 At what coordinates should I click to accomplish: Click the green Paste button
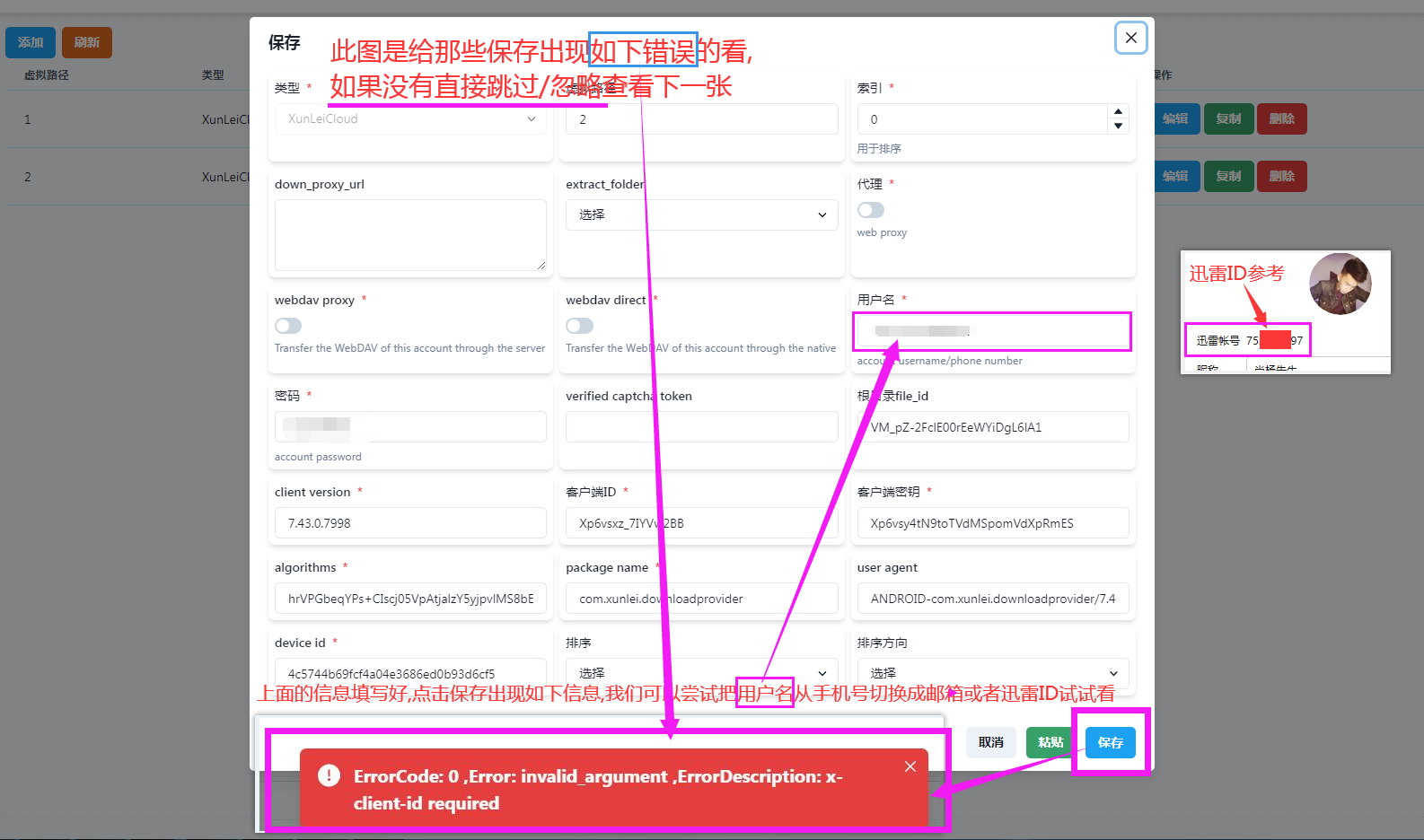tap(1050, 742)
